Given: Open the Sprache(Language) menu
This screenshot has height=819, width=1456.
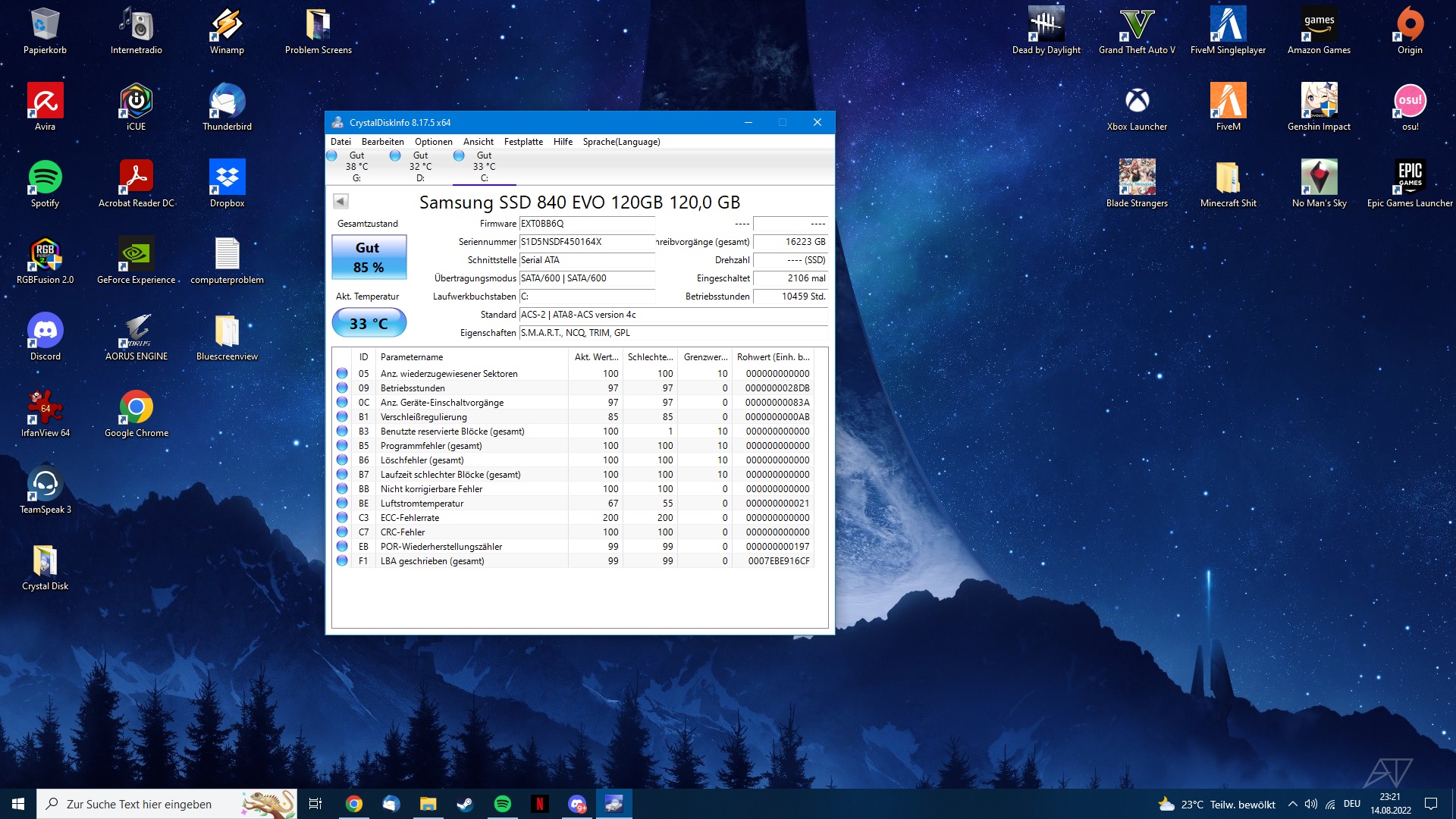Looking at the screenshot, I should click(621, 142).
